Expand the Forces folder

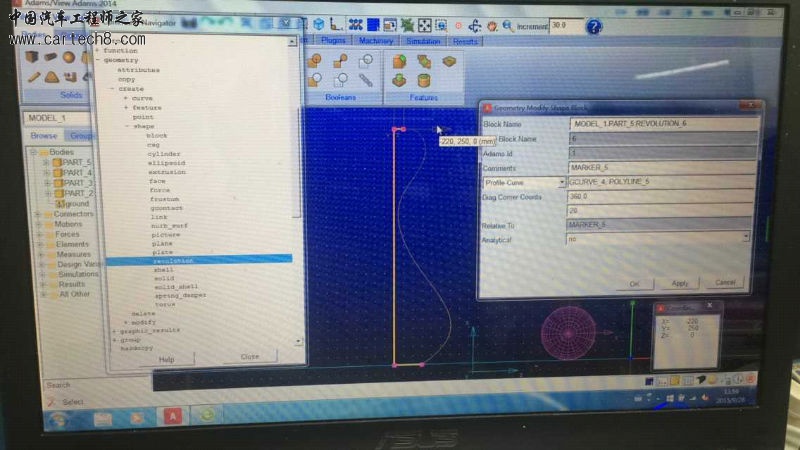coord(39,234)
